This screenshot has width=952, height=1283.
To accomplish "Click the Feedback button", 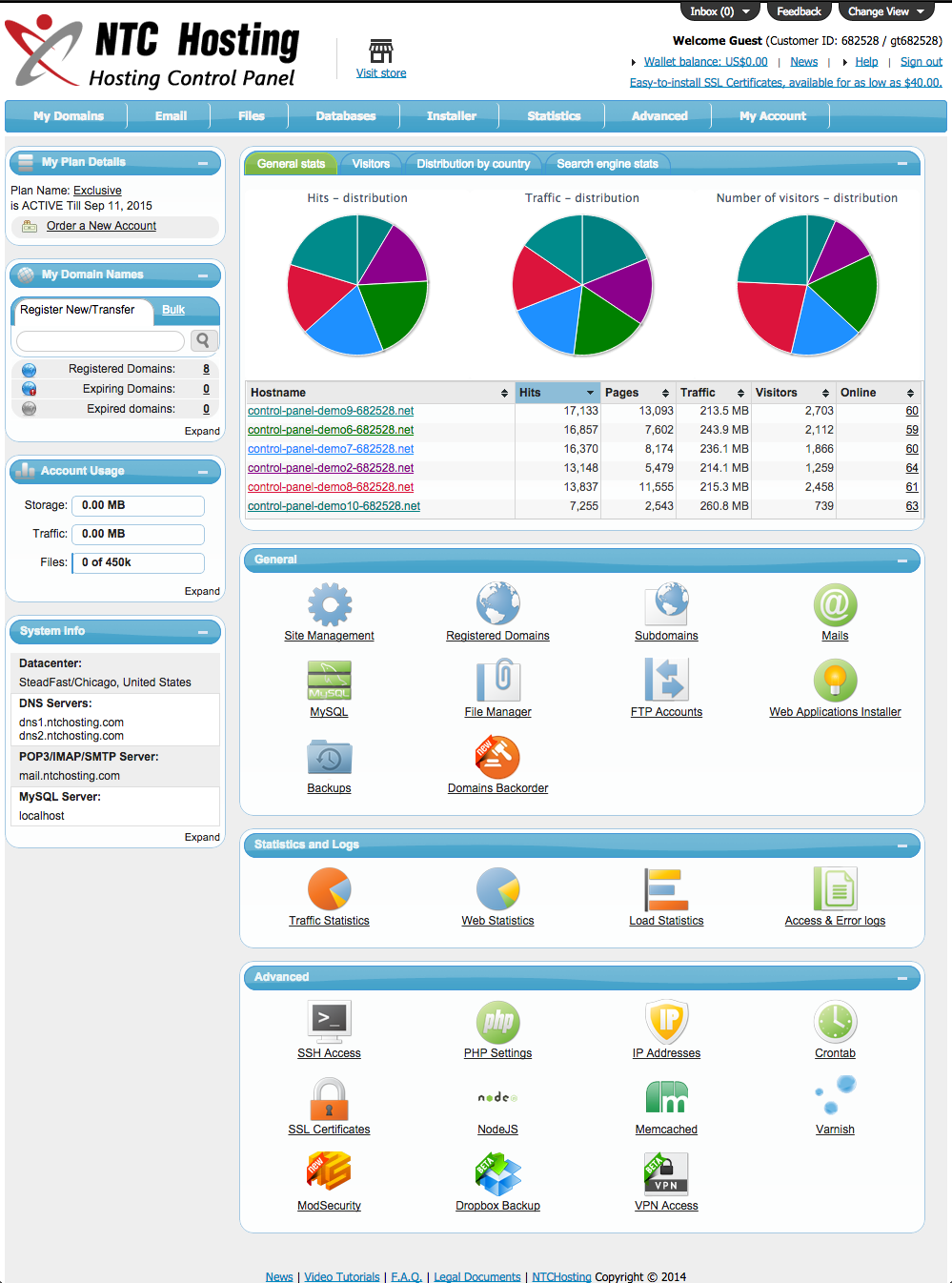I will tap(799, 11).
